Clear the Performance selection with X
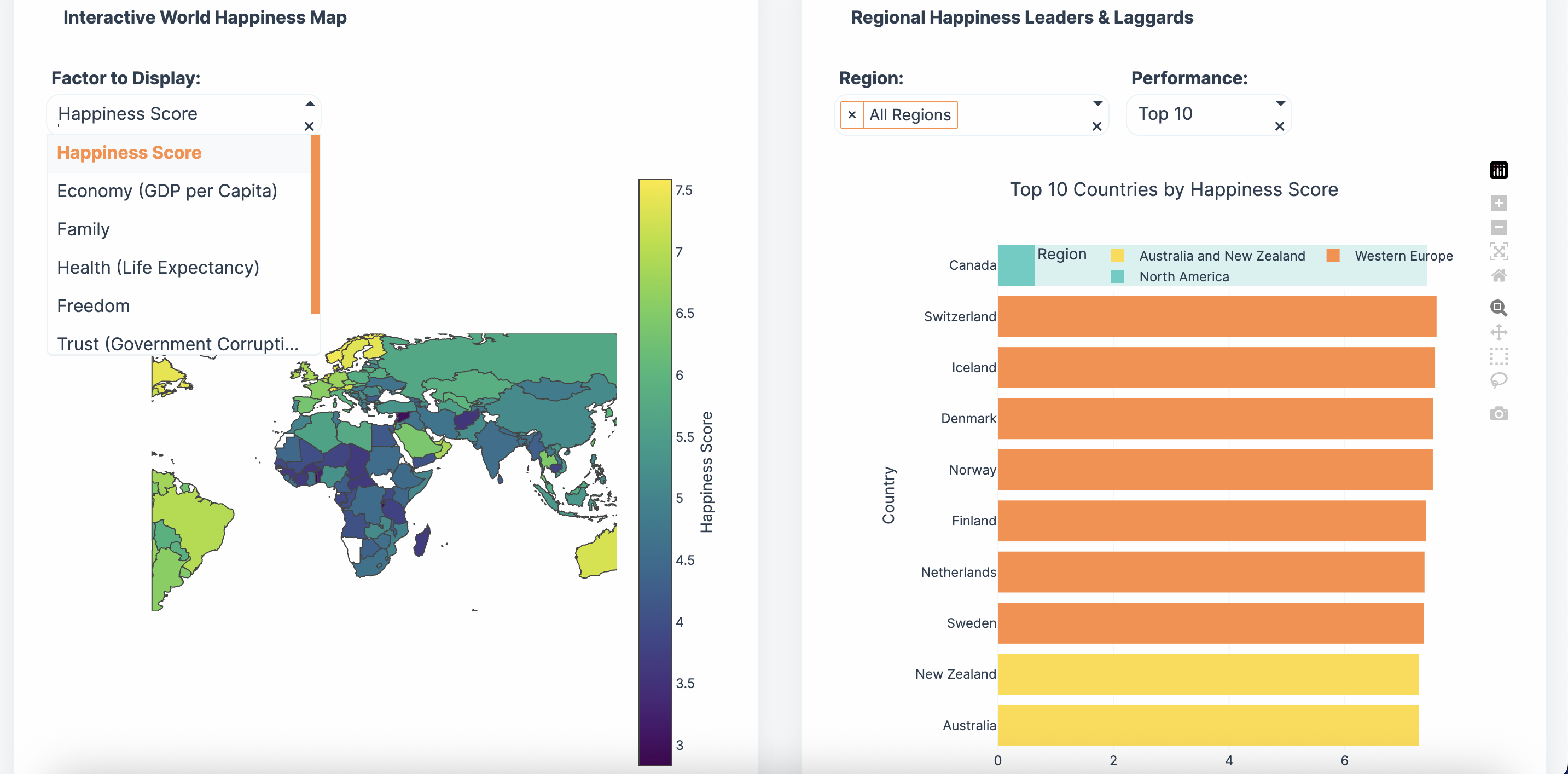Image resolution: width=1568 pixels, height=774 pixels. [1280, 126]
